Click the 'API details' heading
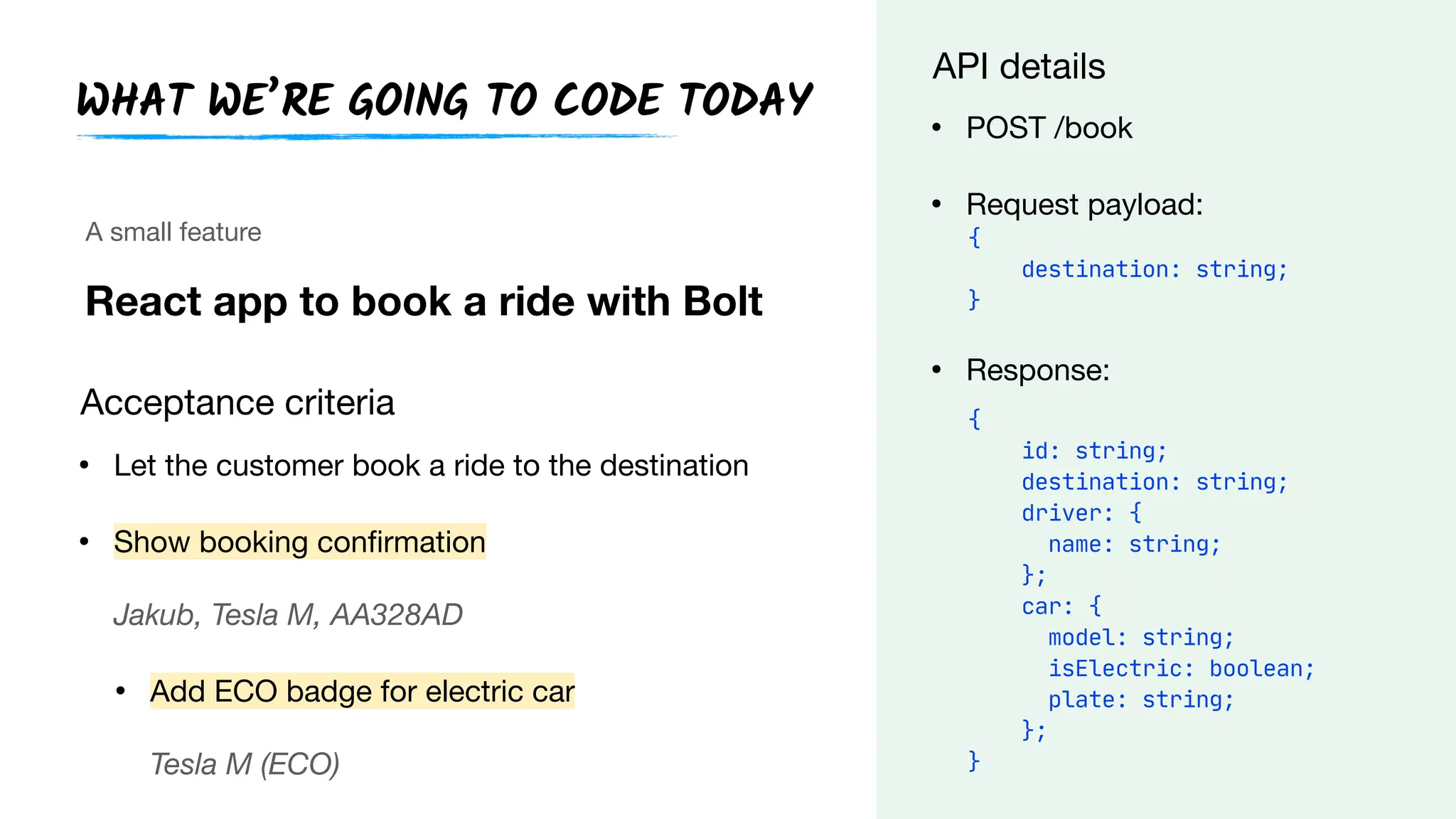 pyautogui.click(x=1019, y=67)
